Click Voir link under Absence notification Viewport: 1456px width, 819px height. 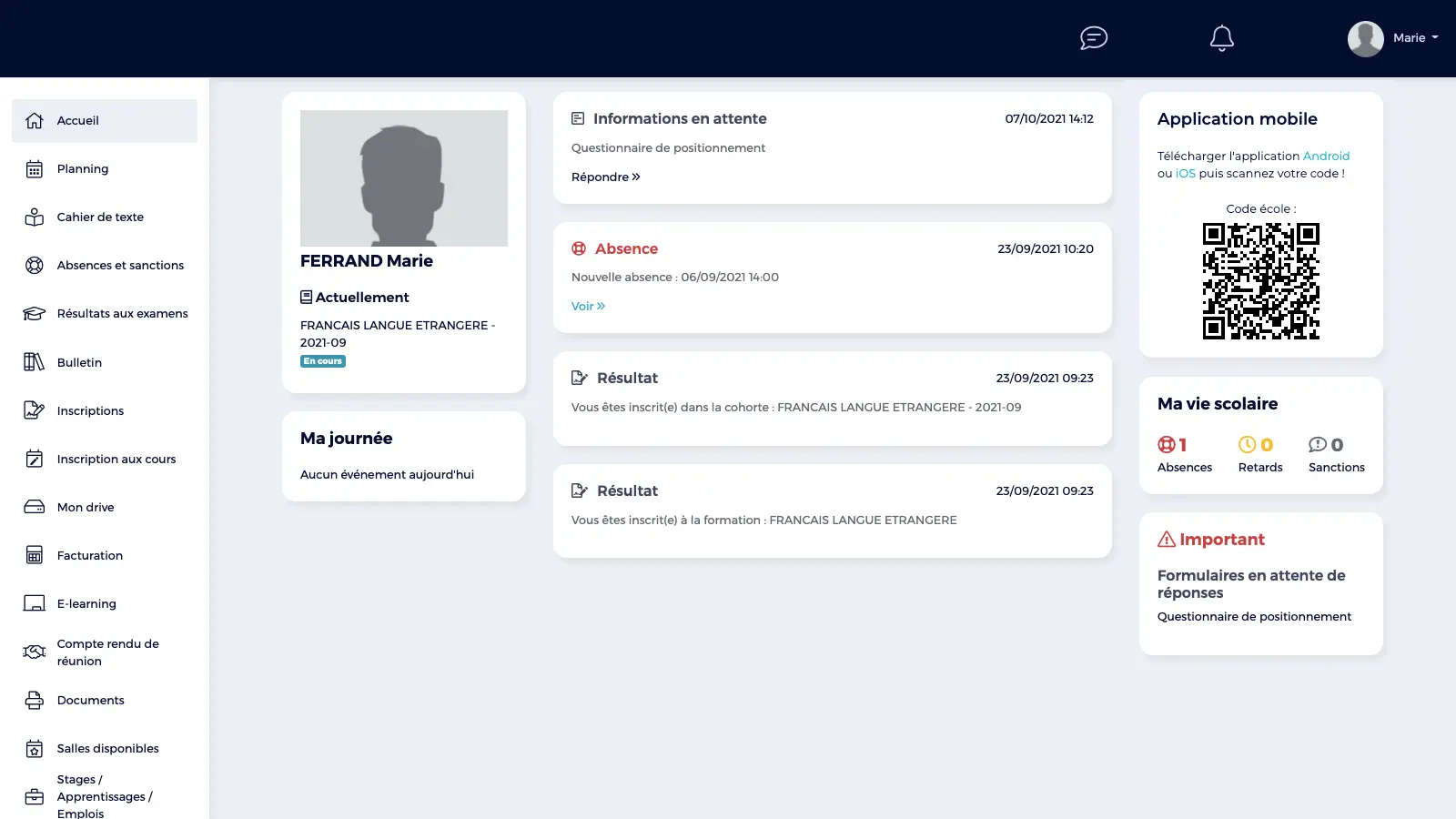point(588,307)
